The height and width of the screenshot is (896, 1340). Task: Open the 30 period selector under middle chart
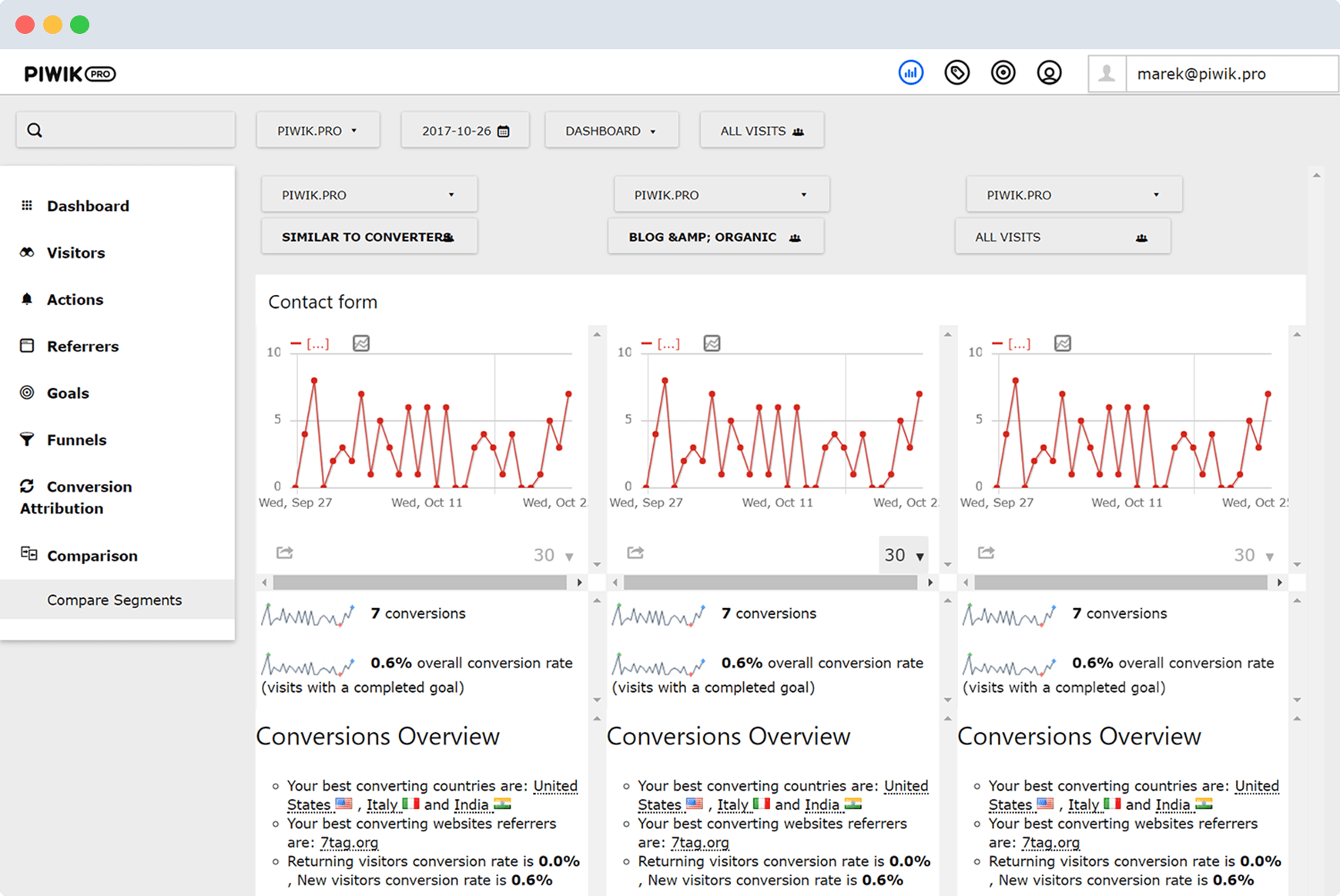(x=903, y=555)
